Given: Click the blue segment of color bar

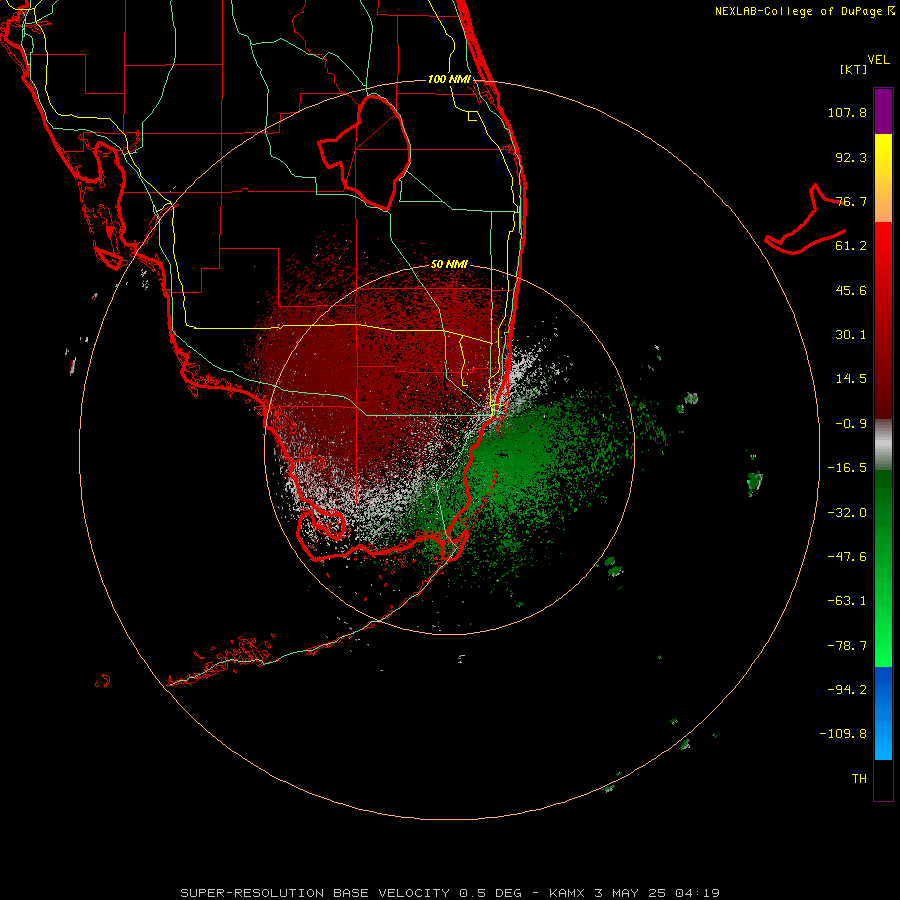Looking at the screenshot, I should (883, 713).
